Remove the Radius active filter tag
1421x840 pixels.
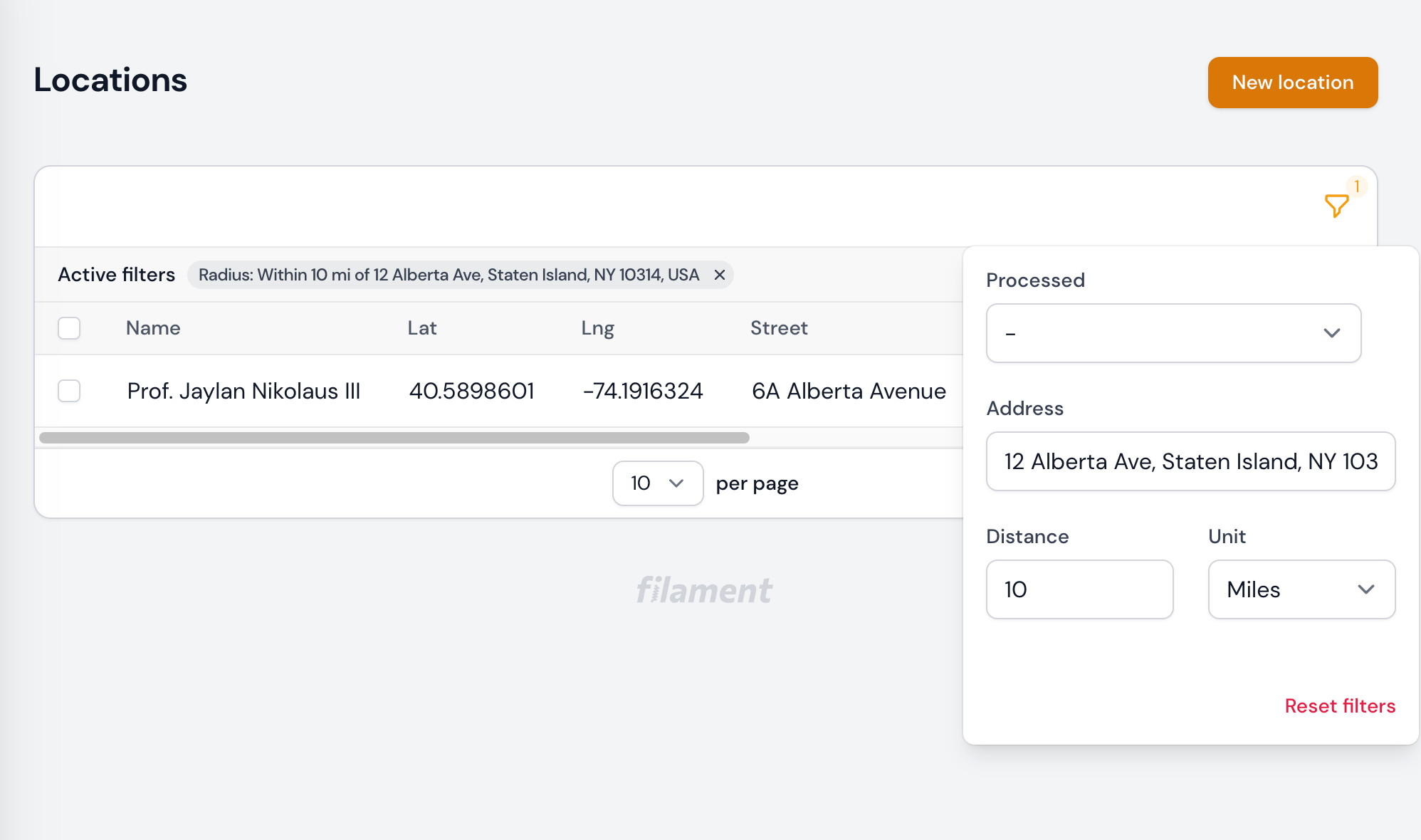720,275
